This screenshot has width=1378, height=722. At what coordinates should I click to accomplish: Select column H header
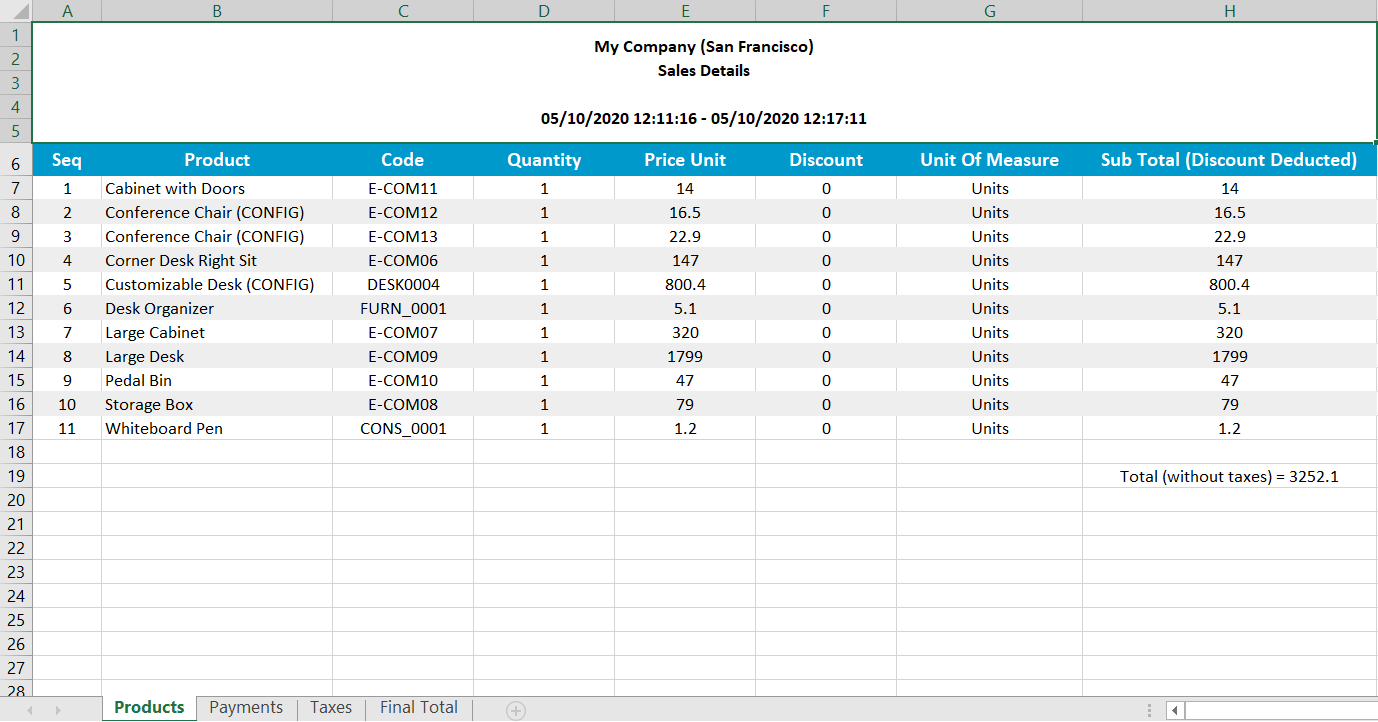(x=1229, y=11)
